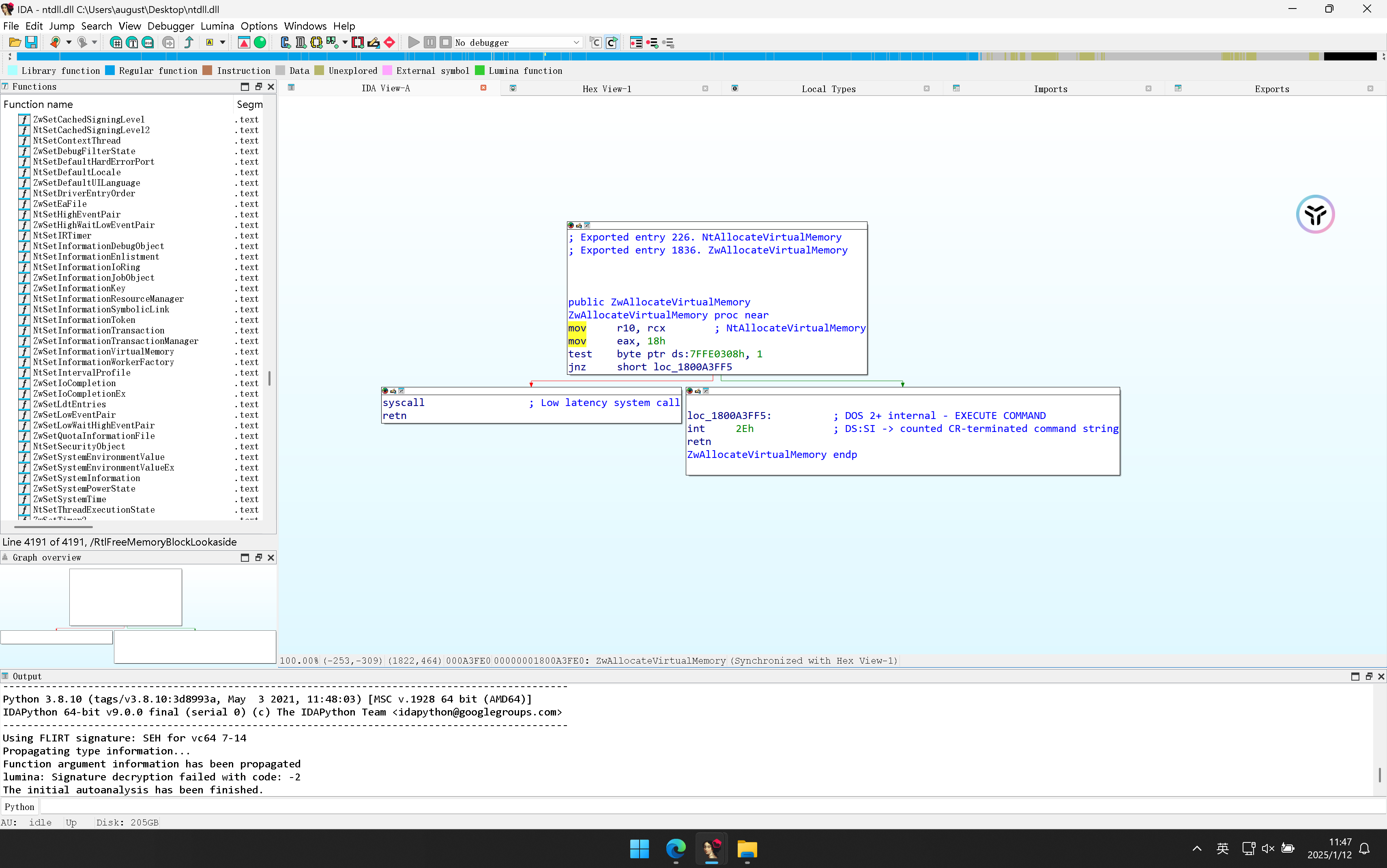Switch to the Hex View-1 tab

coord(607,89)
